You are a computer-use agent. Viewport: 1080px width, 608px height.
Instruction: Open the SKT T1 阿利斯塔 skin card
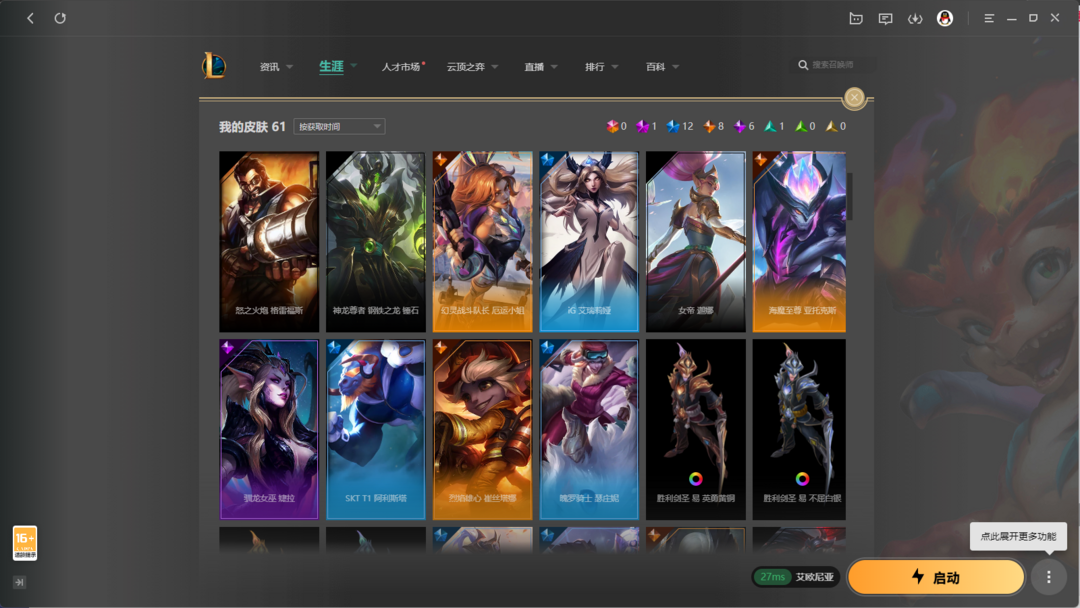click(375, 429)
